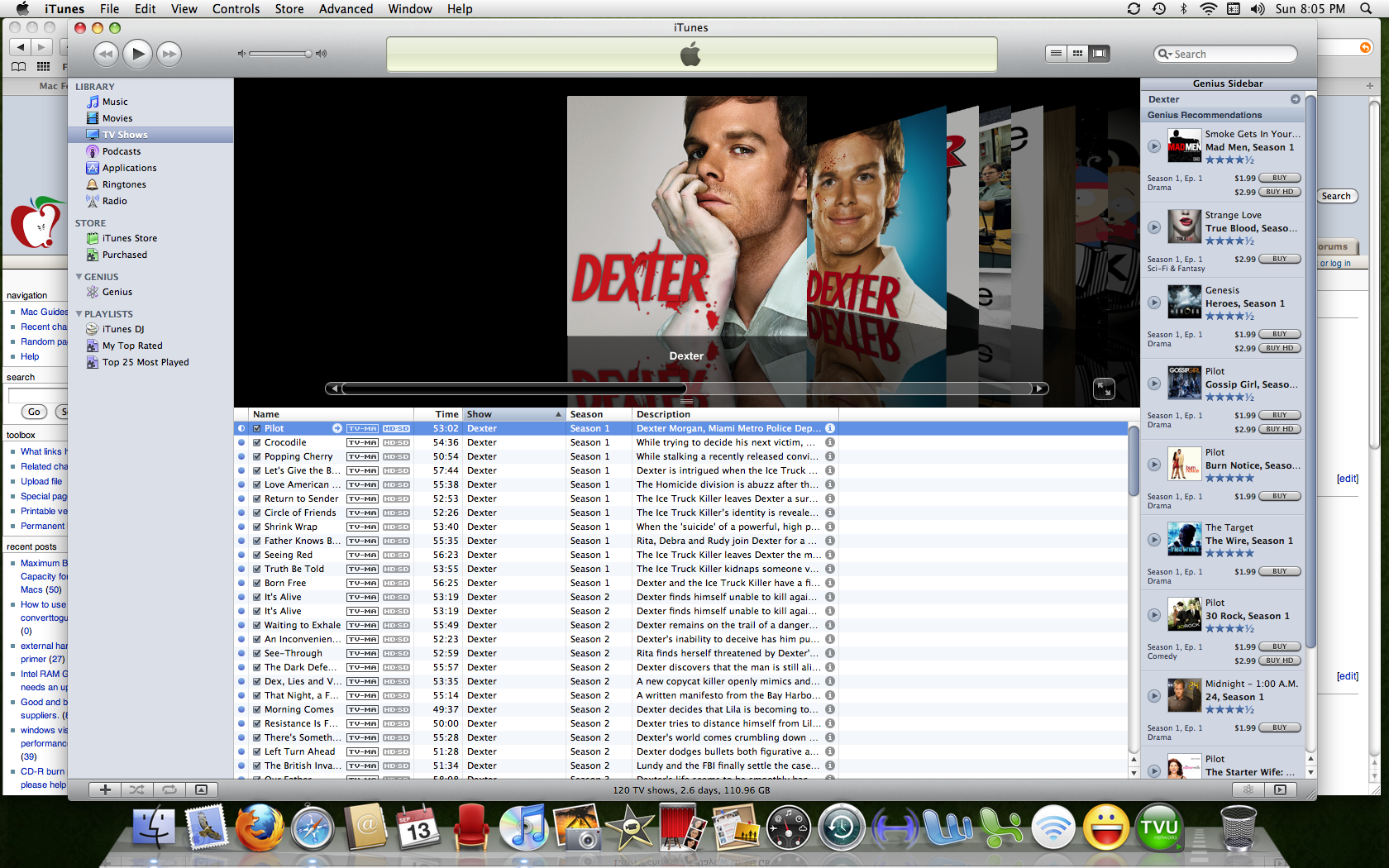
Task: Sort by the Name column header
Action: click(x=331, y=414)
